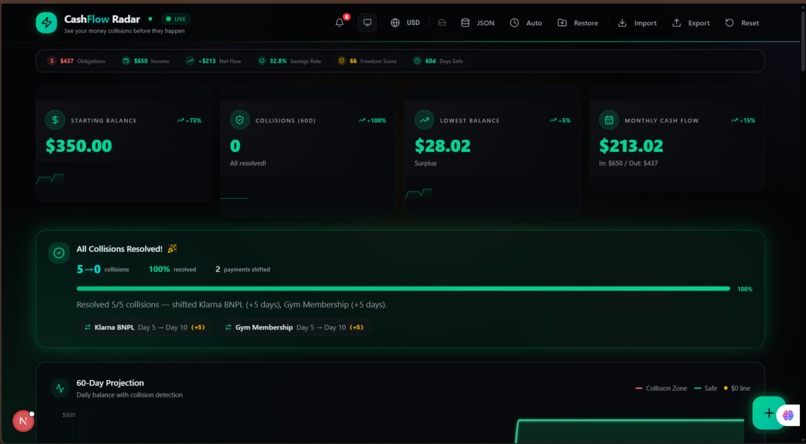Open the USD currency selector

(x=405, y=23)
